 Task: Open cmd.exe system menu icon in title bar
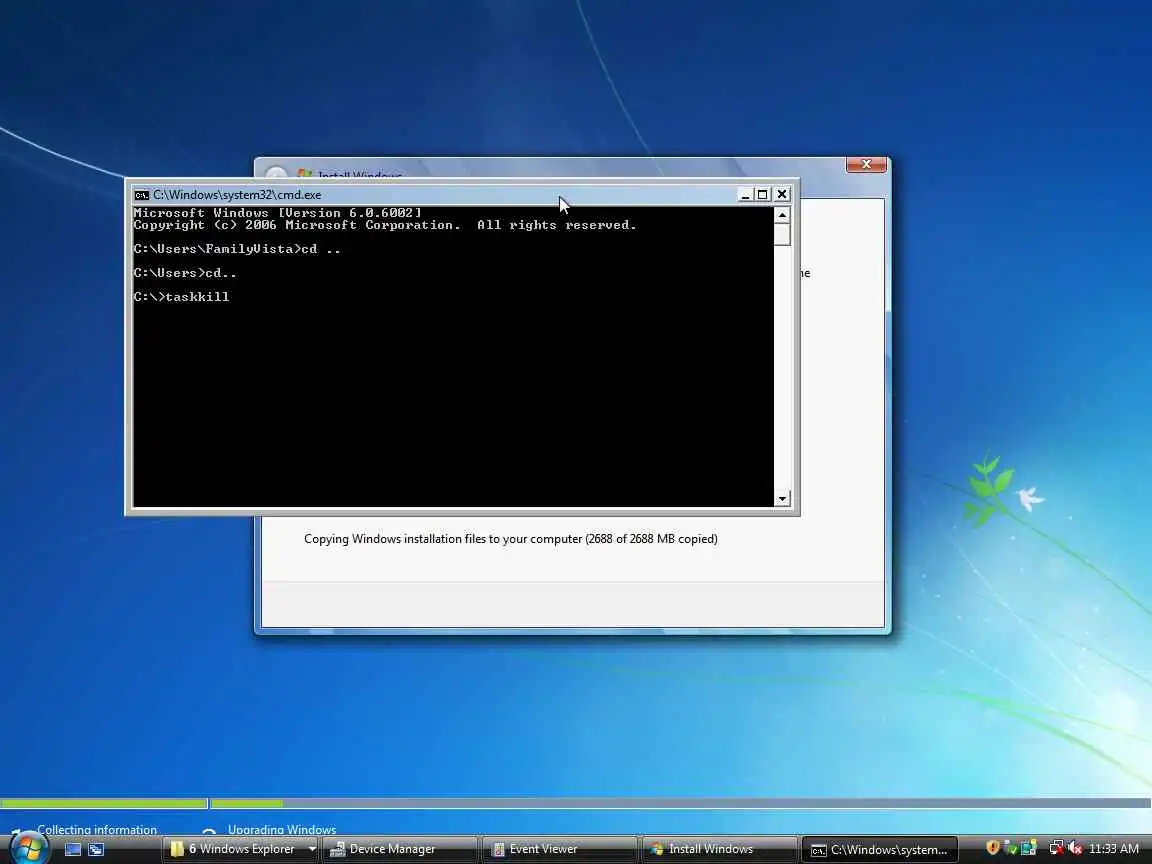(x=141, y=195)
